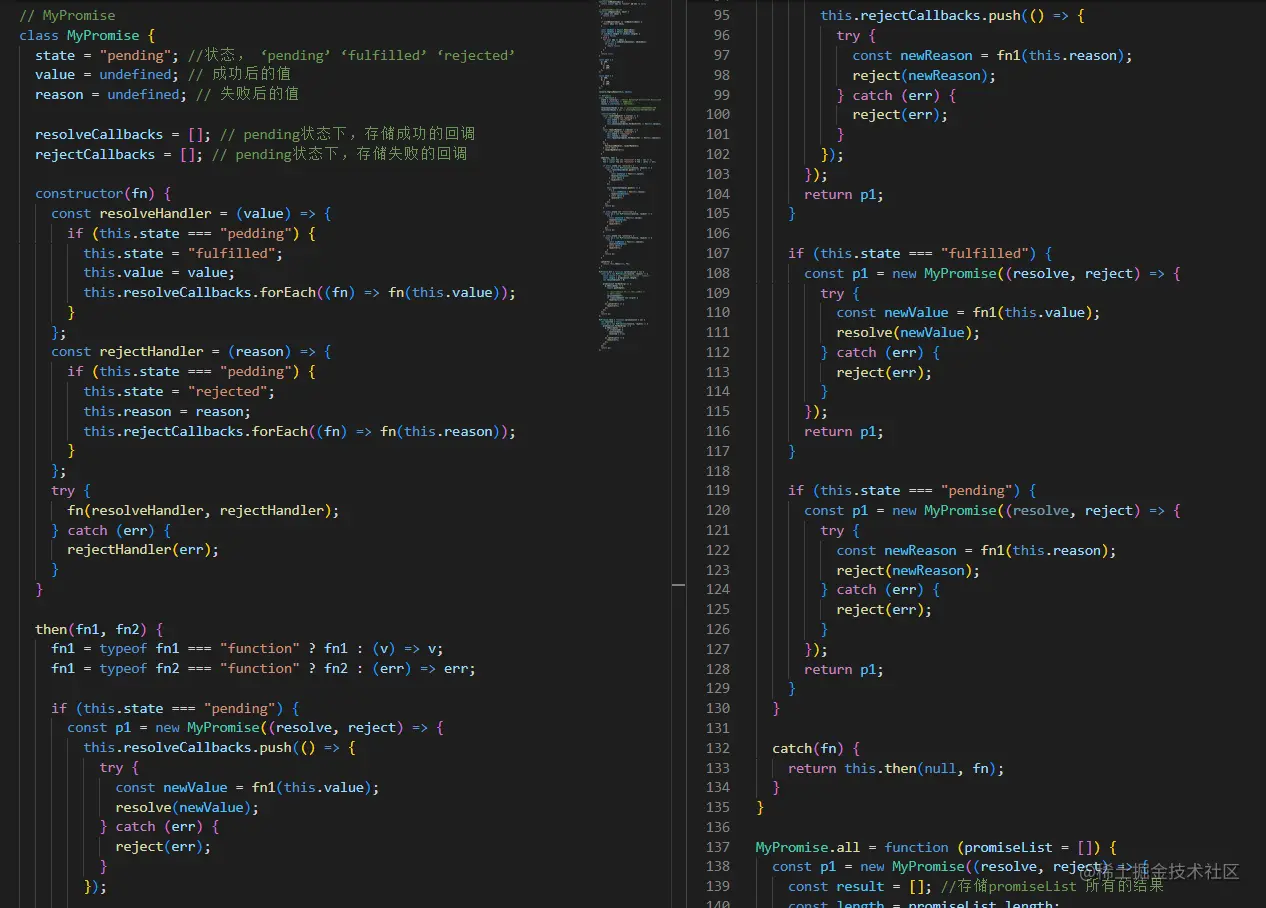Click the 'this.value = value;' line
Image resolution: width=1266 pixels, height=908 pixels.
[x=159, y=272]
